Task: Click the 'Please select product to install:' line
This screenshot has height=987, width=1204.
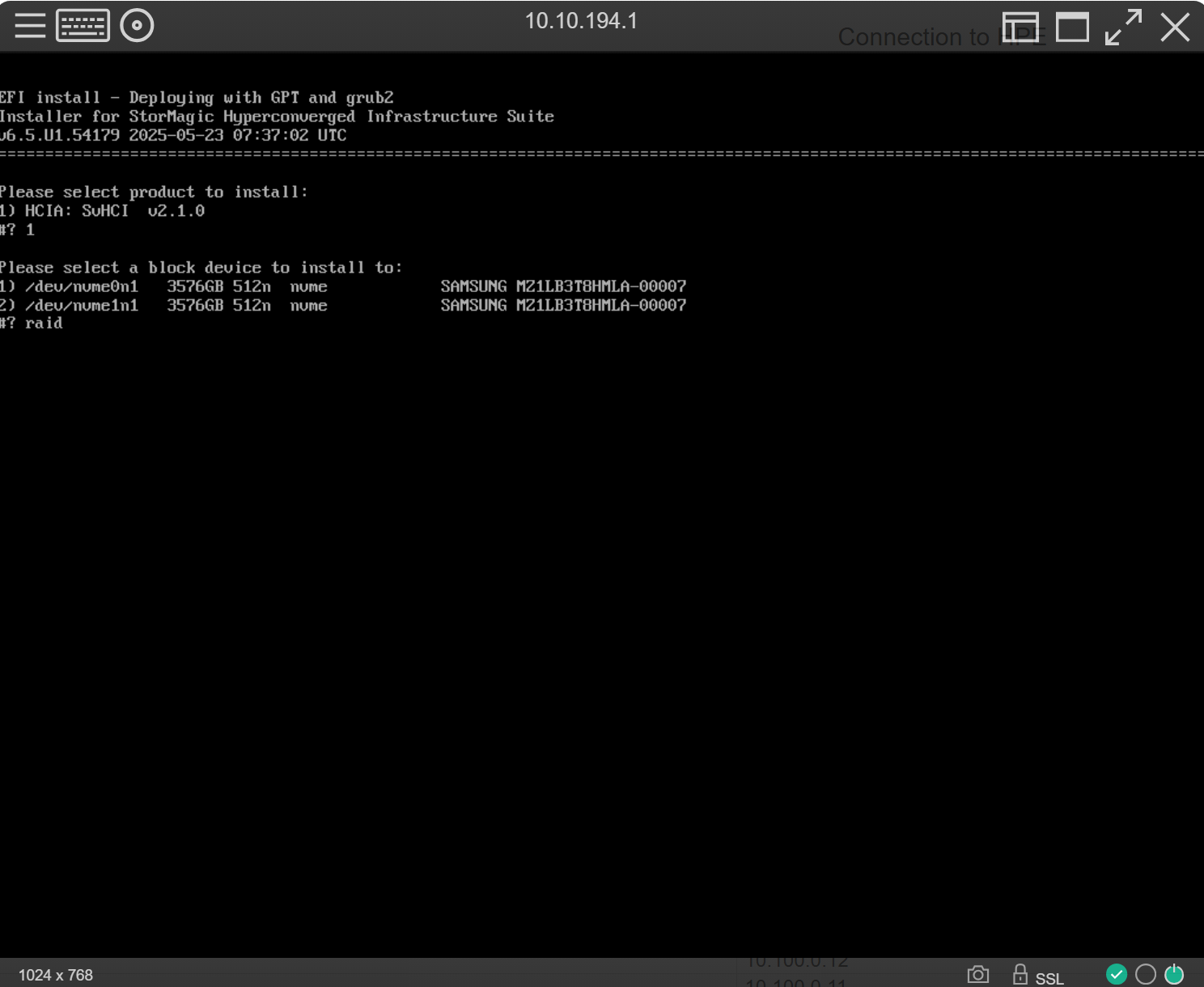Action: (154, 192)
